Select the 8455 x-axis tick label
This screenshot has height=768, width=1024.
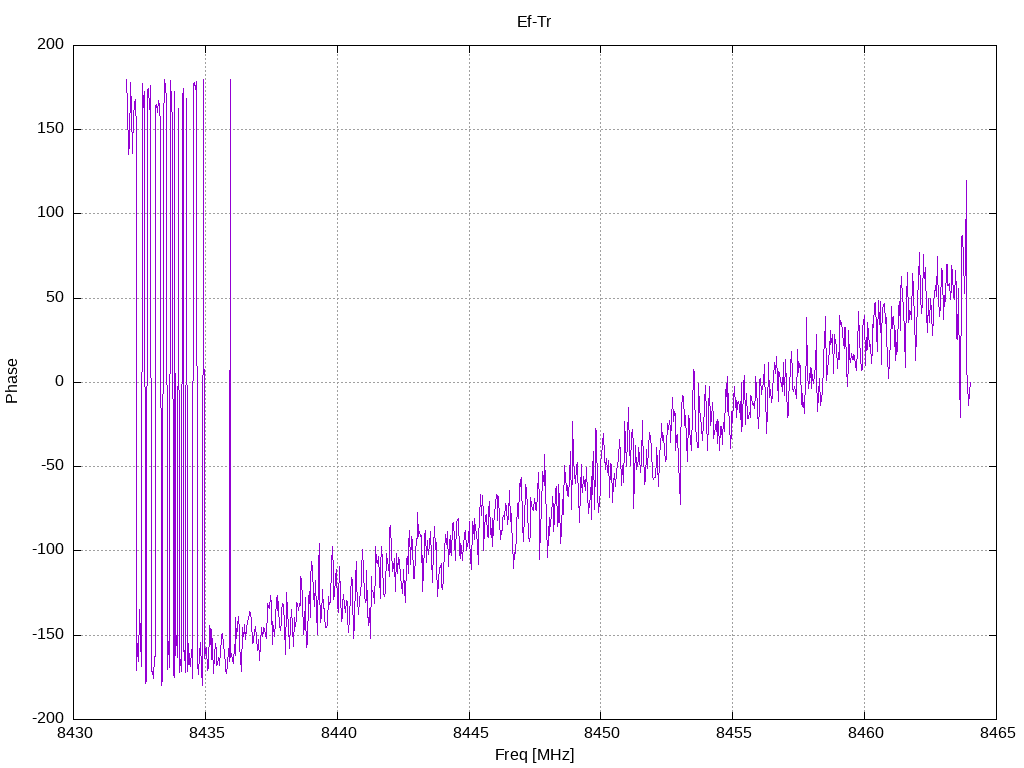click(x=732, y=733)
